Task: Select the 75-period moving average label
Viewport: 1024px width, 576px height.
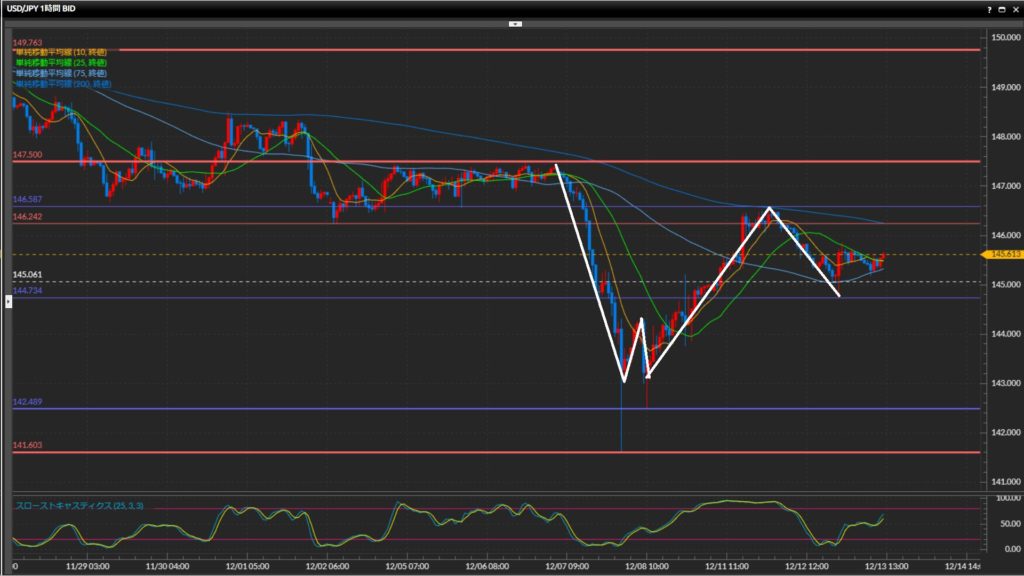Action: (x=62, y=73)
